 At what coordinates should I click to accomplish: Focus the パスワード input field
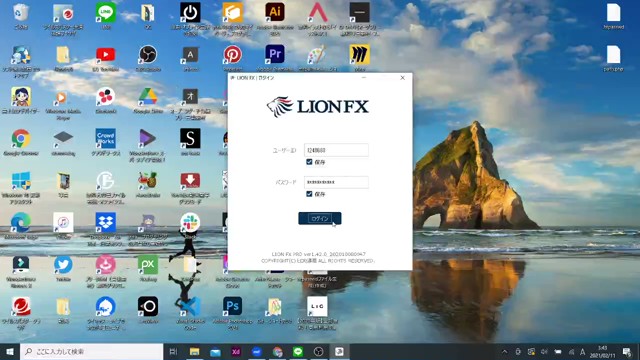pos(336,182)
